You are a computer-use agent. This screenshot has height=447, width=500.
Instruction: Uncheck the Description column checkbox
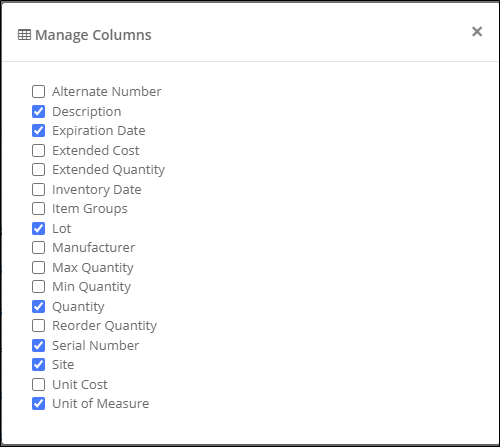pyautogui.click(x=39, y=111)
